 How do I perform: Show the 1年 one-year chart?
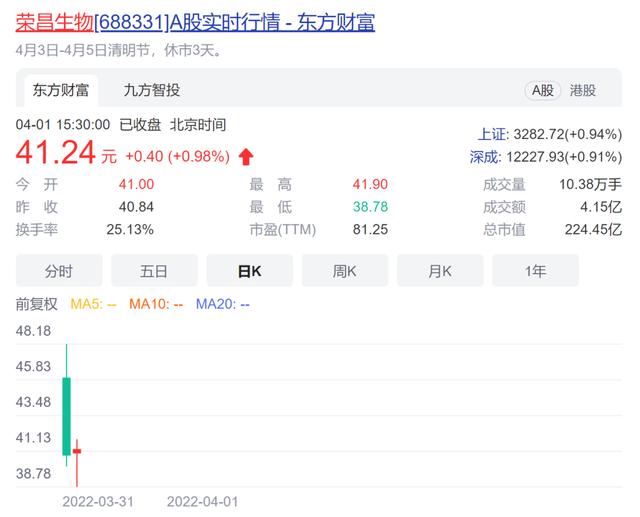click(x=535, y=271)
